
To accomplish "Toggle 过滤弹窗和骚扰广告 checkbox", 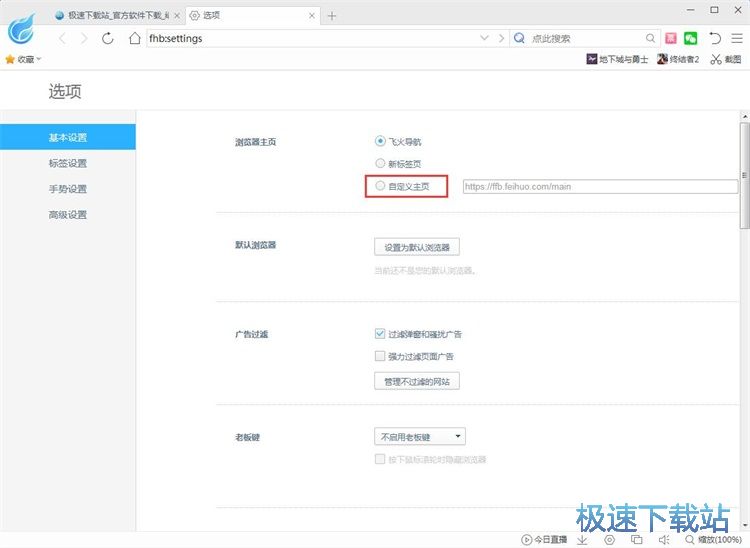I will pyautogui.click(x=380, y=333).
